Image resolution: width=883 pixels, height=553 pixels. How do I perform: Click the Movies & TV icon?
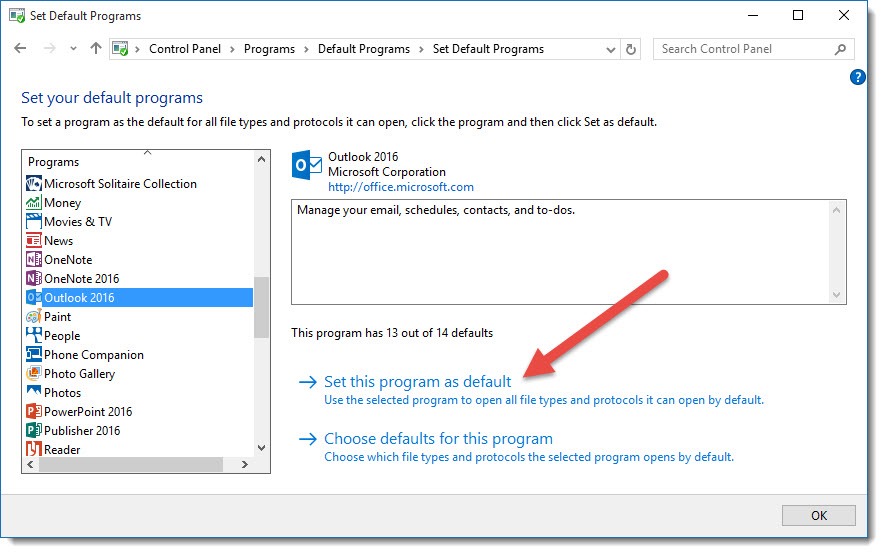[x=34, y=221]
